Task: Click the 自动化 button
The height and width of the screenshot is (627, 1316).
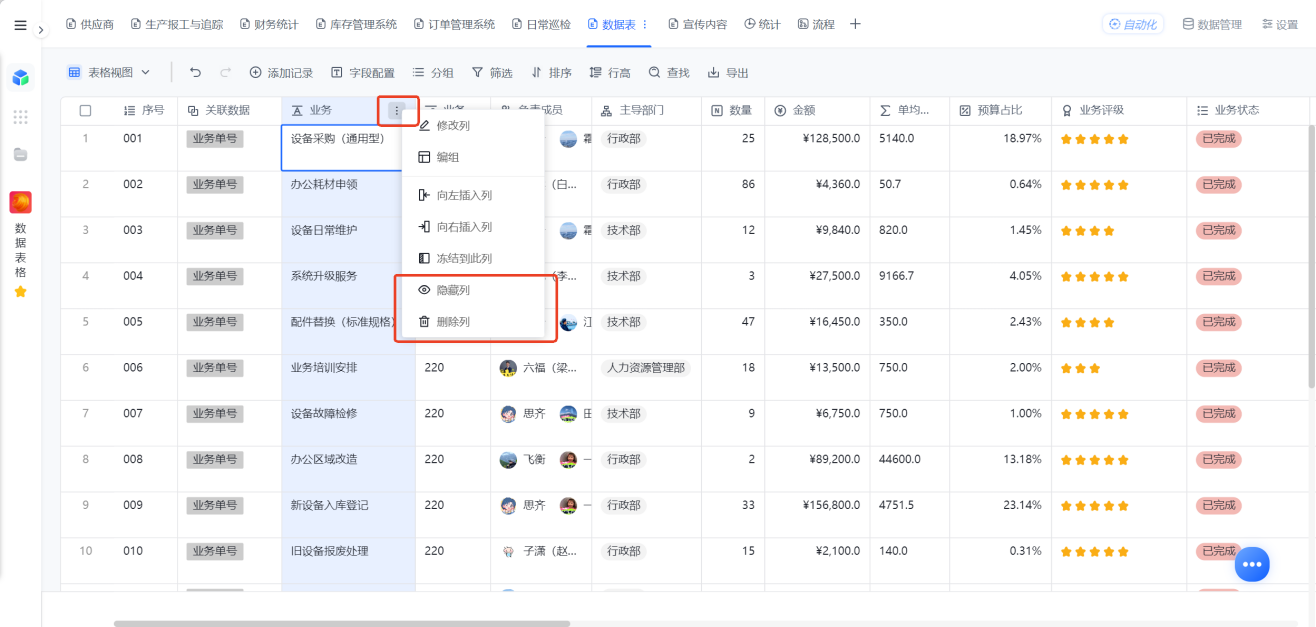Action: [x=1133, y=24]
